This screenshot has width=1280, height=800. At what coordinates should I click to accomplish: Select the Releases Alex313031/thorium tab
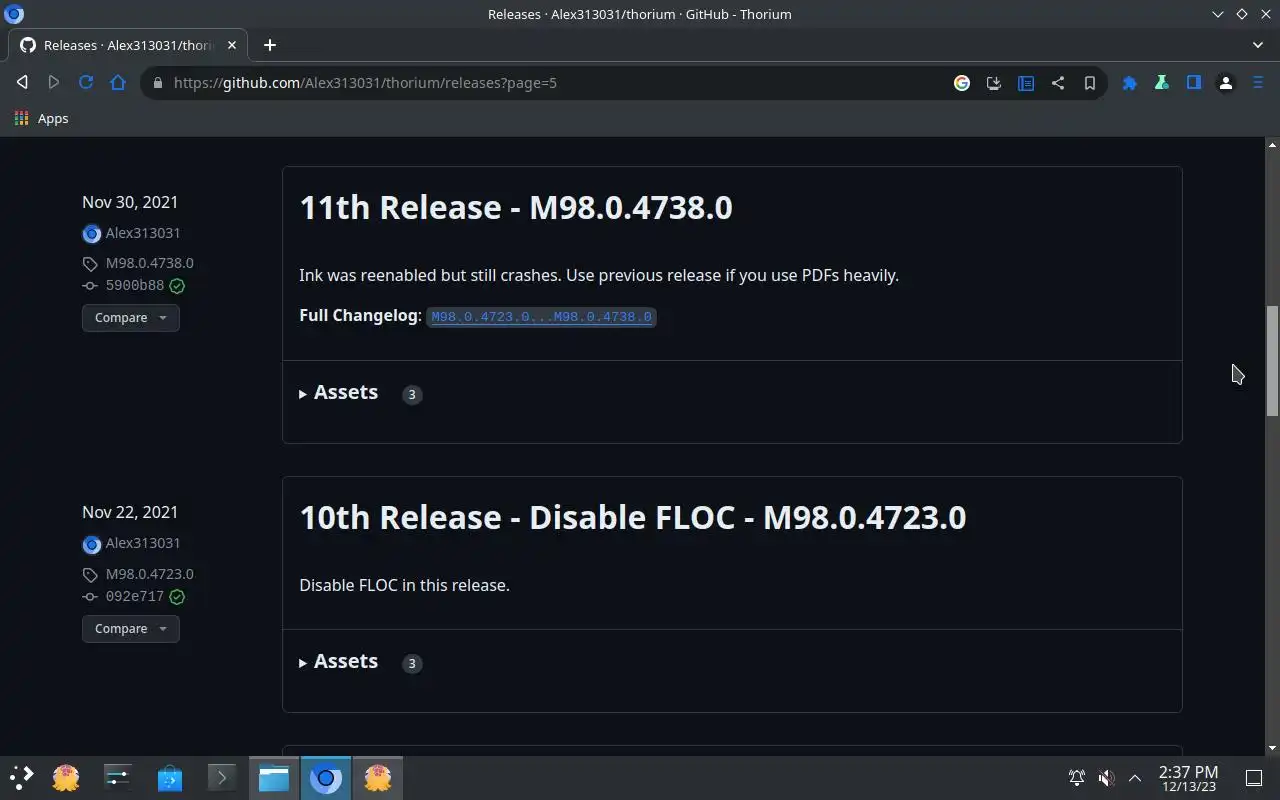[128, 45]
